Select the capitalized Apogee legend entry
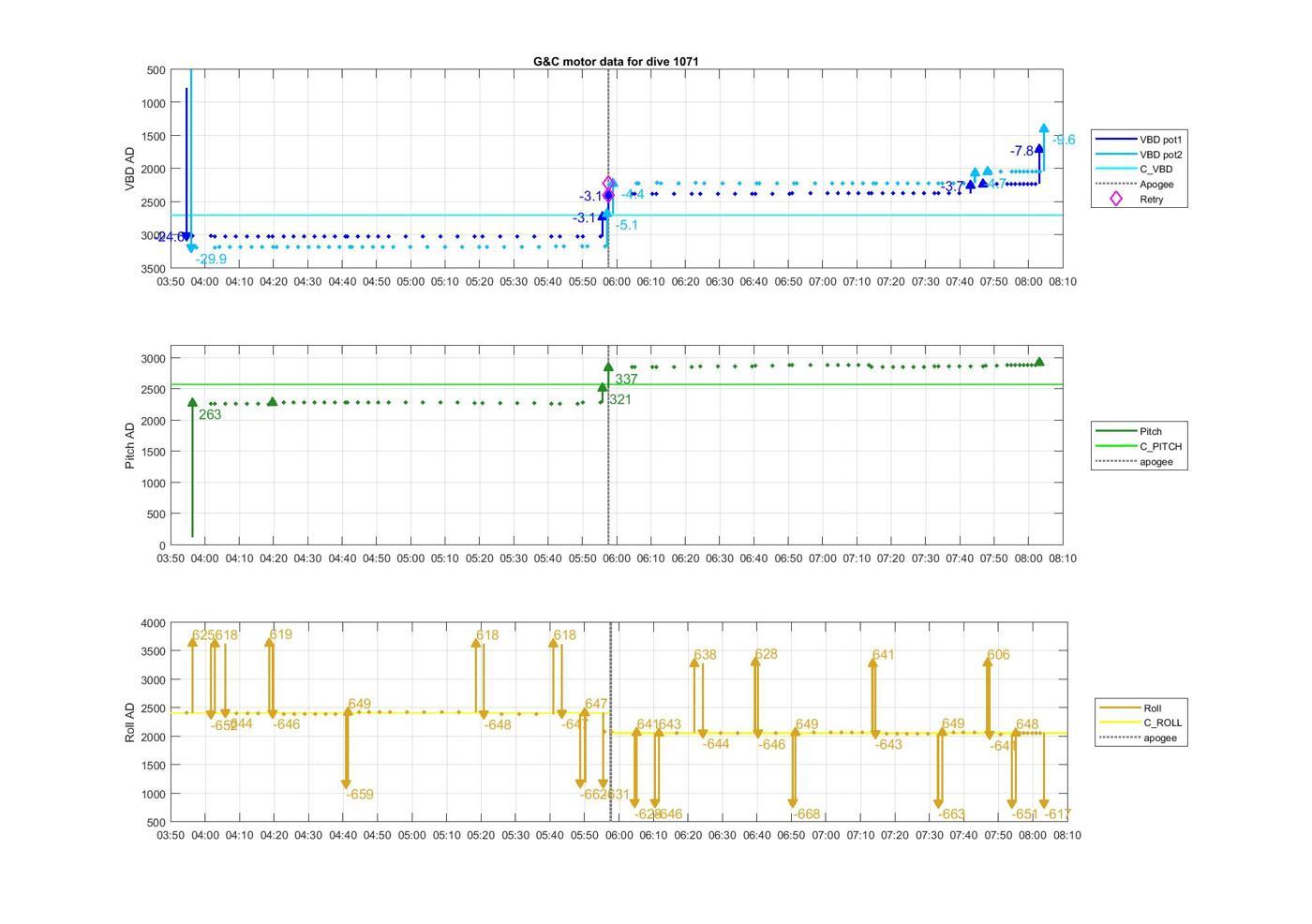1312x924 pixels. click(x=1156, y=185)
